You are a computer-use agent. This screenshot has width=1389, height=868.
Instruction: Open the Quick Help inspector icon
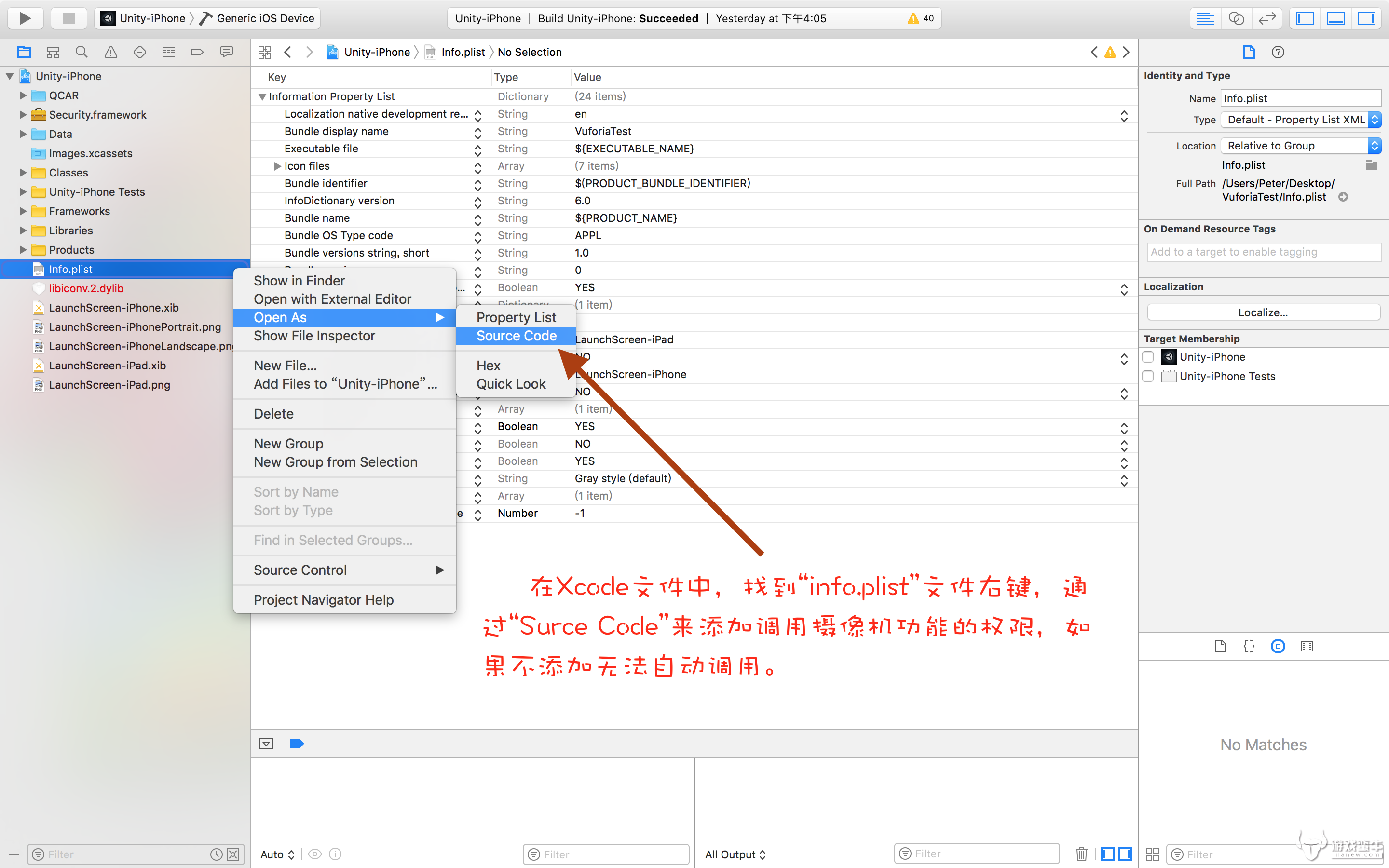click(x=1278, y=52)
